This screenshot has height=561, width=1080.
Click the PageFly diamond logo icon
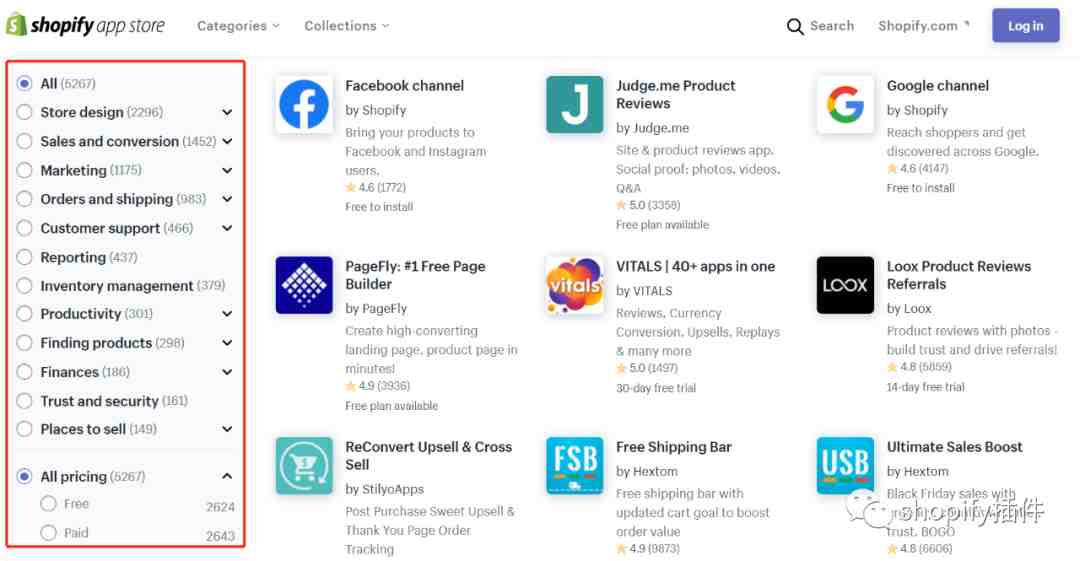[304, 285]
